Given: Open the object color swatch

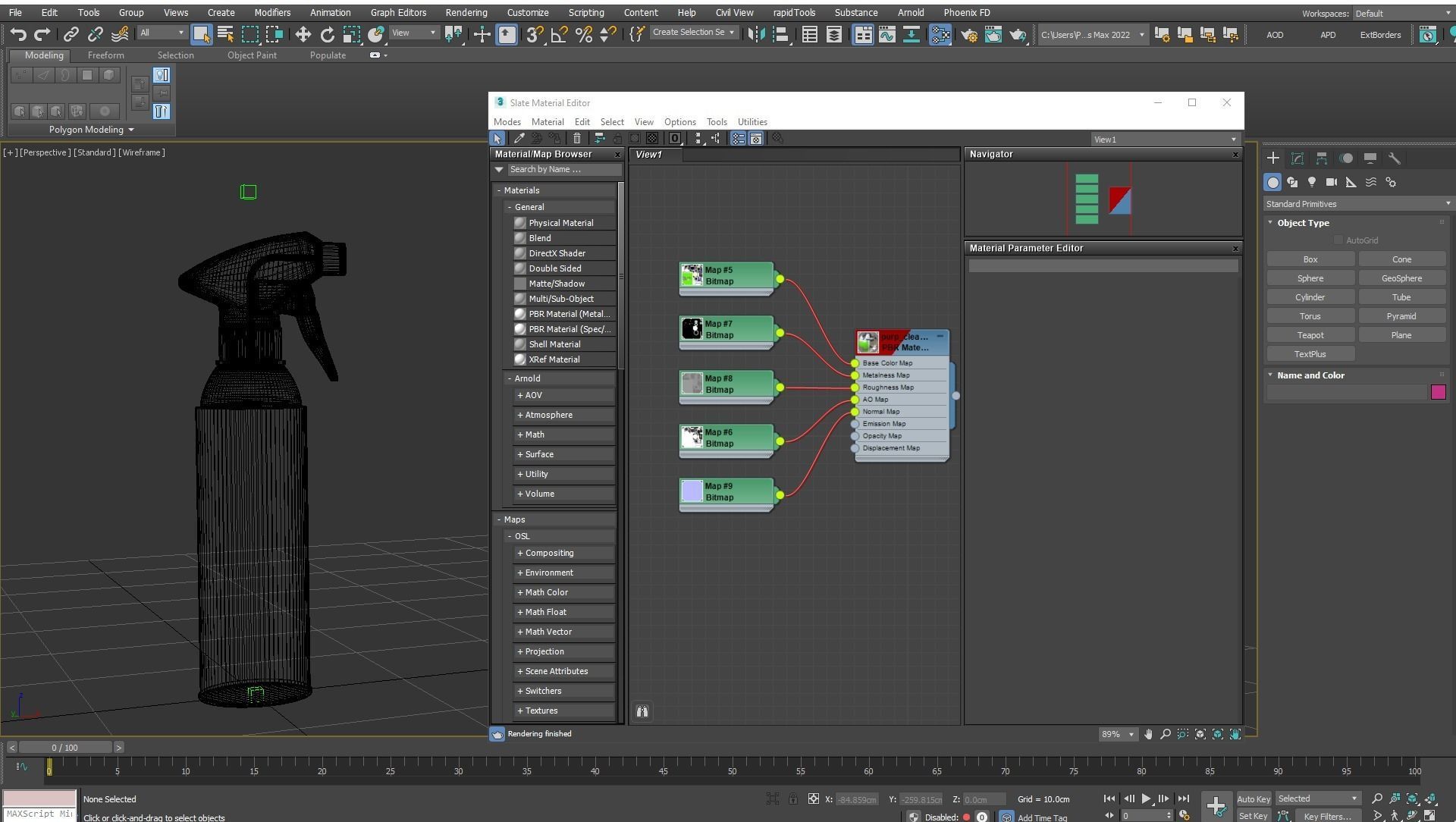Looking at the screenshot, I should 1438,392.
